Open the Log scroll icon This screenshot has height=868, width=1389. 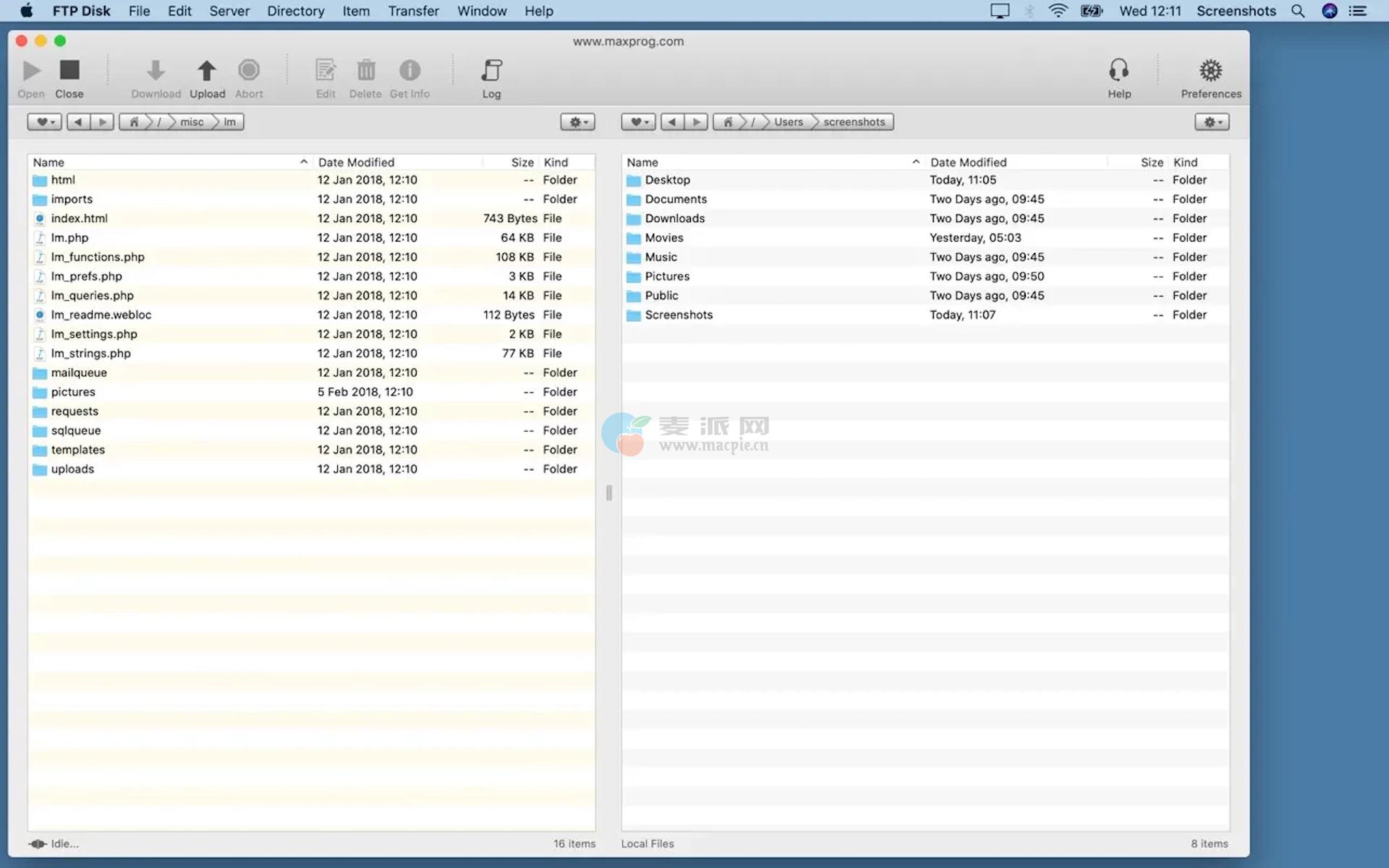(x=491, y=71)
